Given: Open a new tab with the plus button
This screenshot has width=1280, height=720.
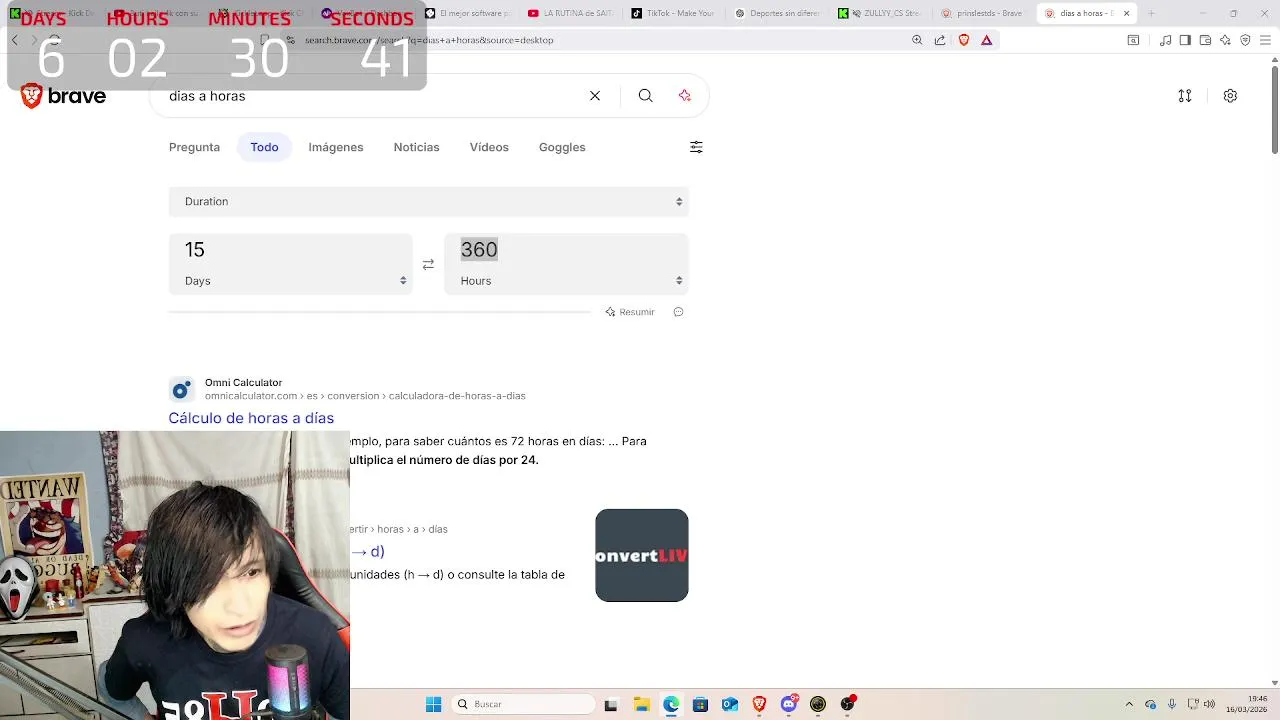Looking at the screenshot, I should point(1151,13).
